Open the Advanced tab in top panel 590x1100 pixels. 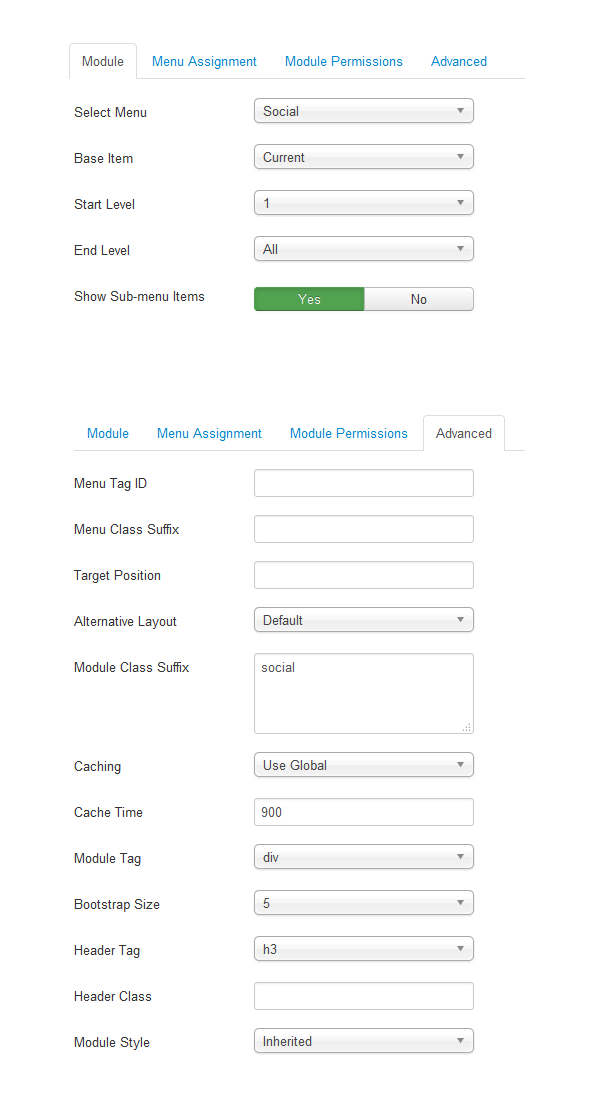pyautogui.click(x=459, y=62)
